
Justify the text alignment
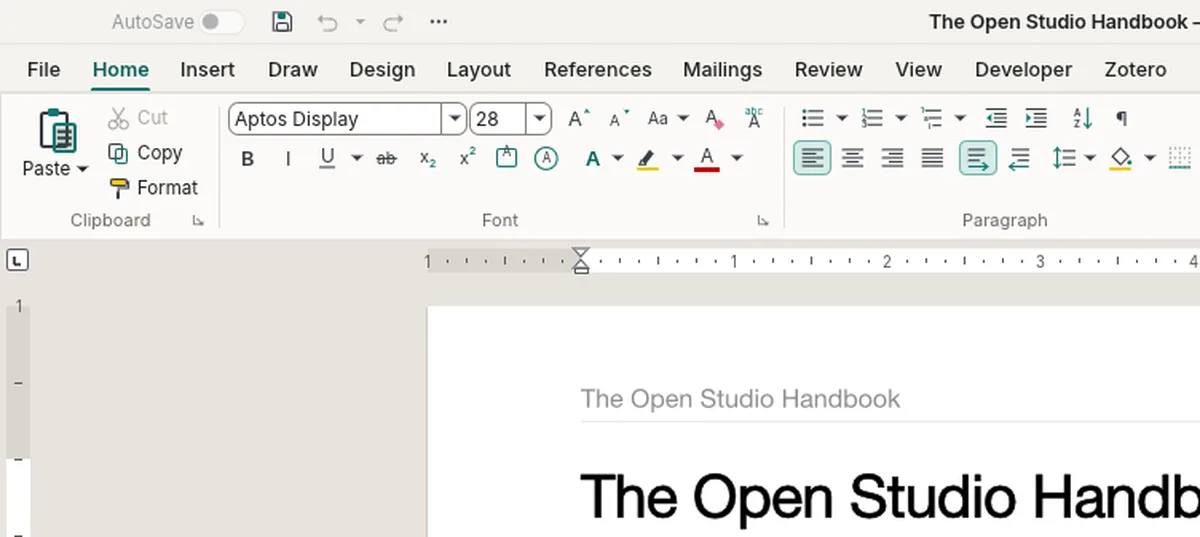(932, 158)
